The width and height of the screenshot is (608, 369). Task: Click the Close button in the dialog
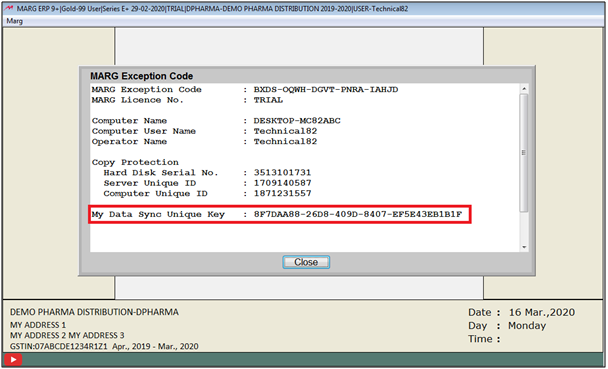(x=306, y=262)
